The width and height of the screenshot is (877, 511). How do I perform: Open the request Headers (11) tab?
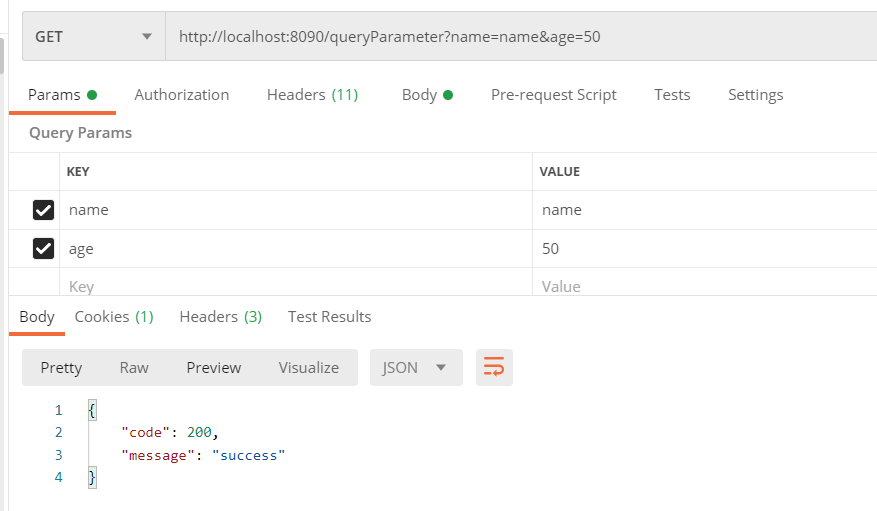coord(312,95)
